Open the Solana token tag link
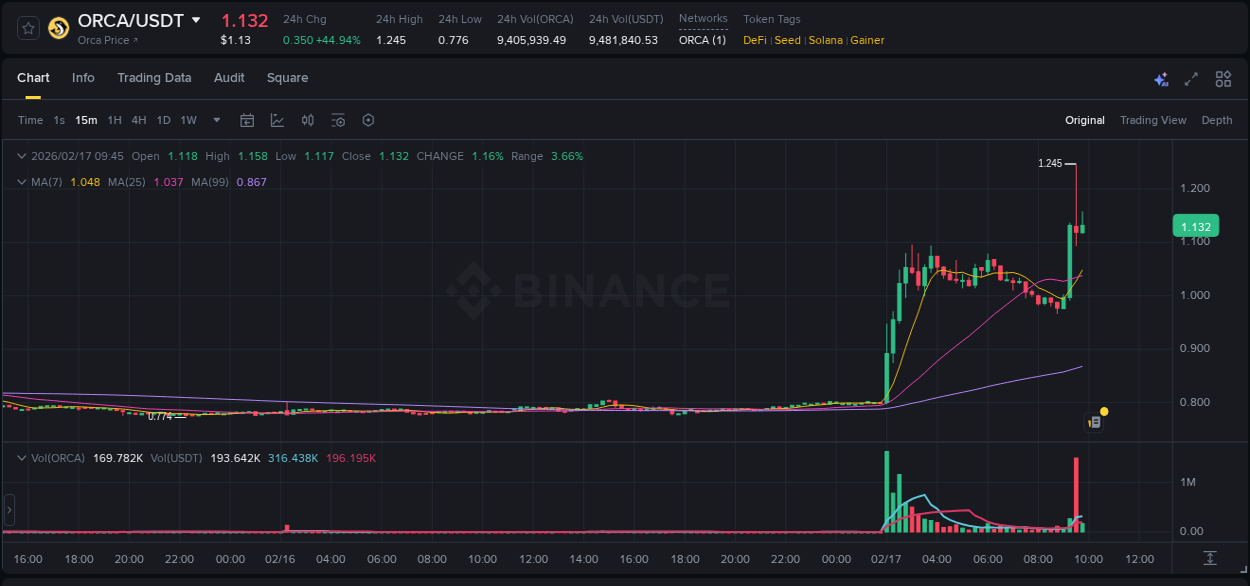The height and width of the screenshot is (586, 1250). tap(825, 40)
